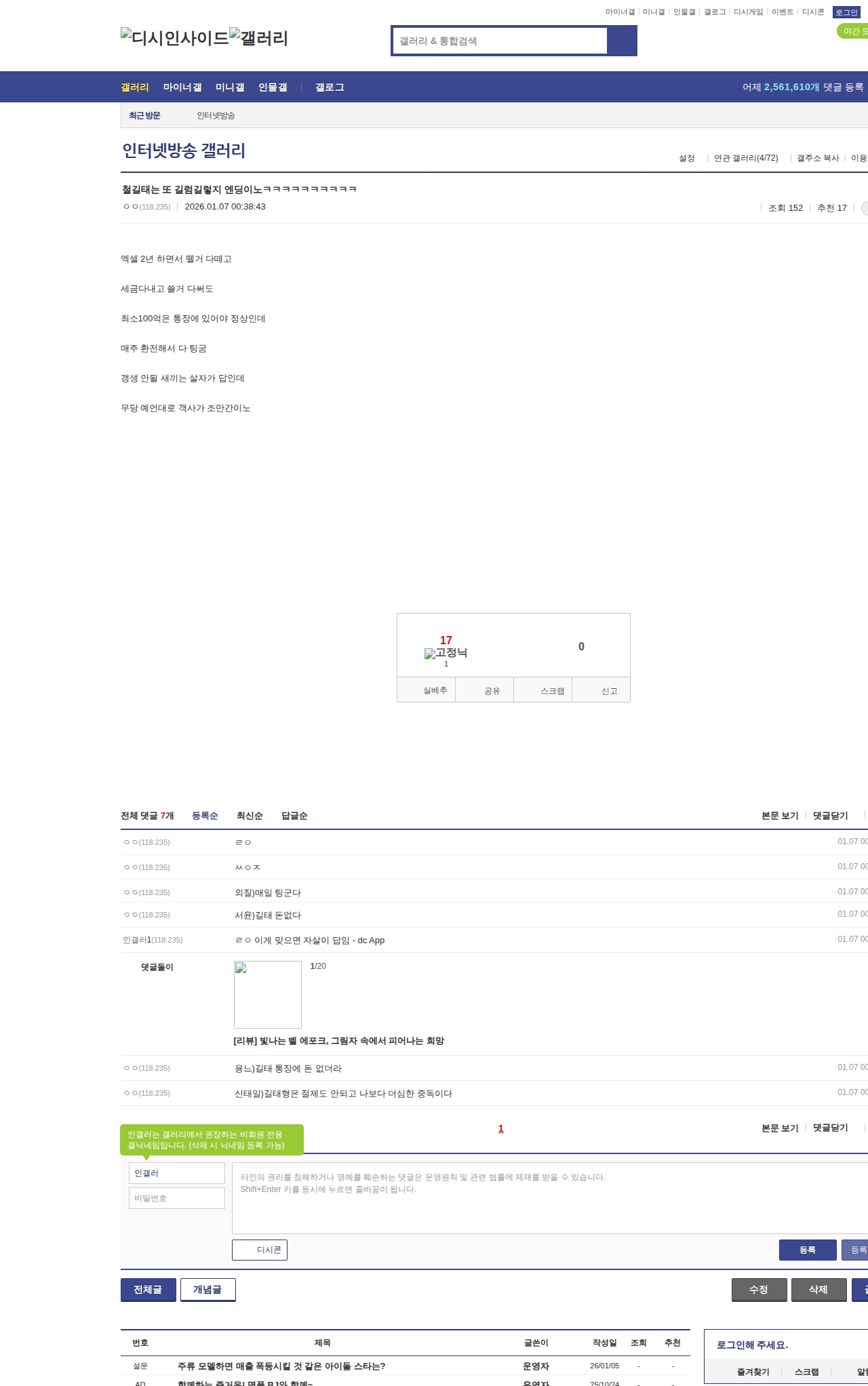Open 디시콘 top link
The image size is (868, 1386).
(813, 12)
